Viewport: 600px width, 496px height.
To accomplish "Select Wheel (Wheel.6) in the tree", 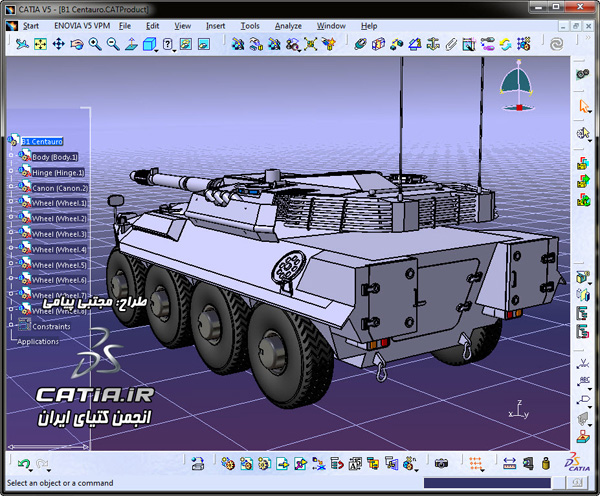I will pyautogui.click(x=59, y=280).
